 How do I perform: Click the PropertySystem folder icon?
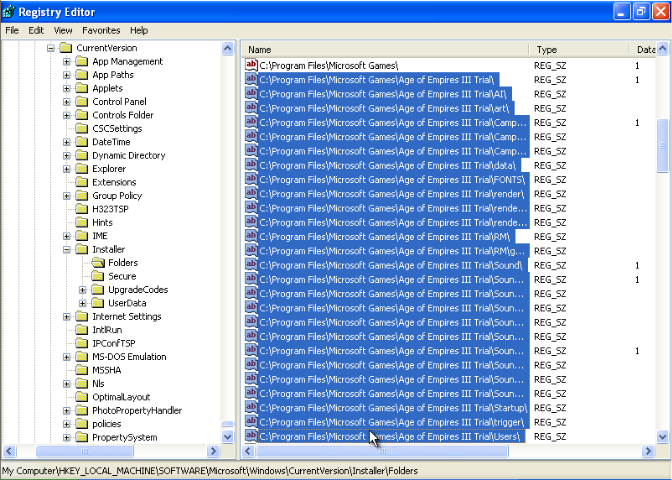click(x=81, y=438)
